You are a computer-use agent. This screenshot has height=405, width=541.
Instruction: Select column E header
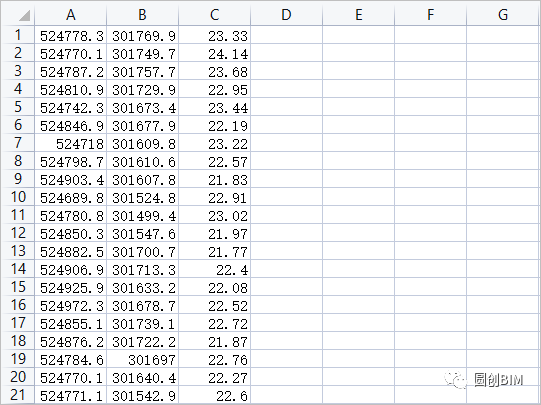[358, 14]
